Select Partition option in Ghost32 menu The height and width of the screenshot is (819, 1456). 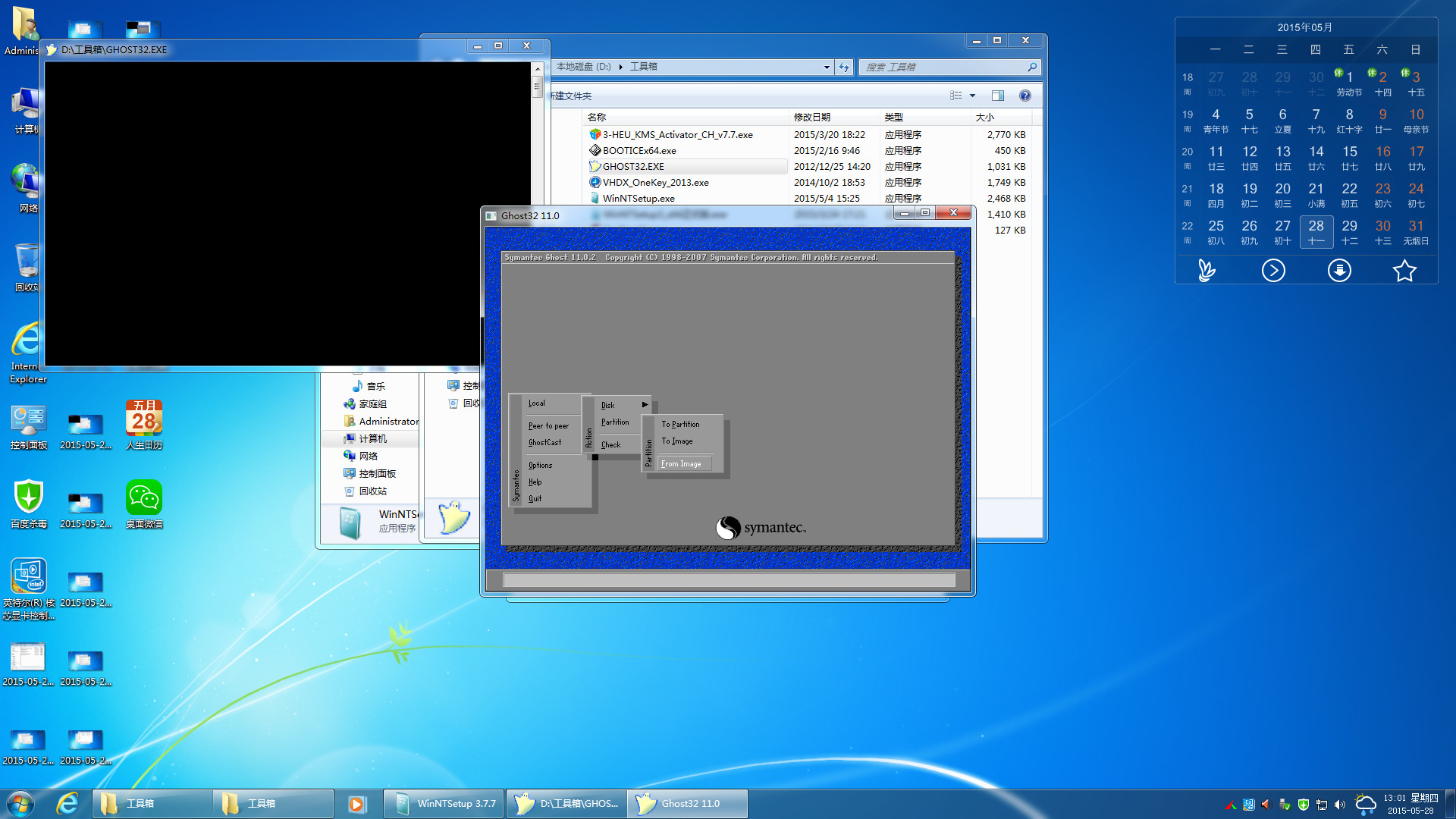pyautogui.click(x=615, y=422)
